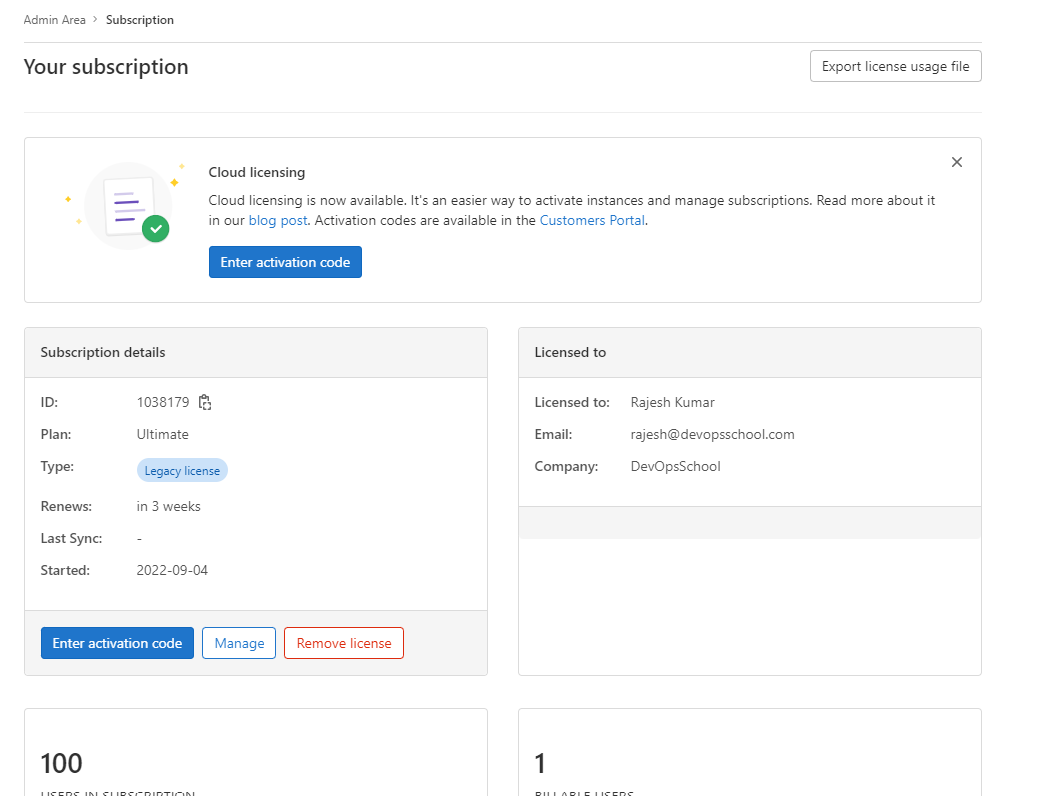Select the Subscription breadcrumb item
The image size is (1050, 796).
(x=140, y=20)
